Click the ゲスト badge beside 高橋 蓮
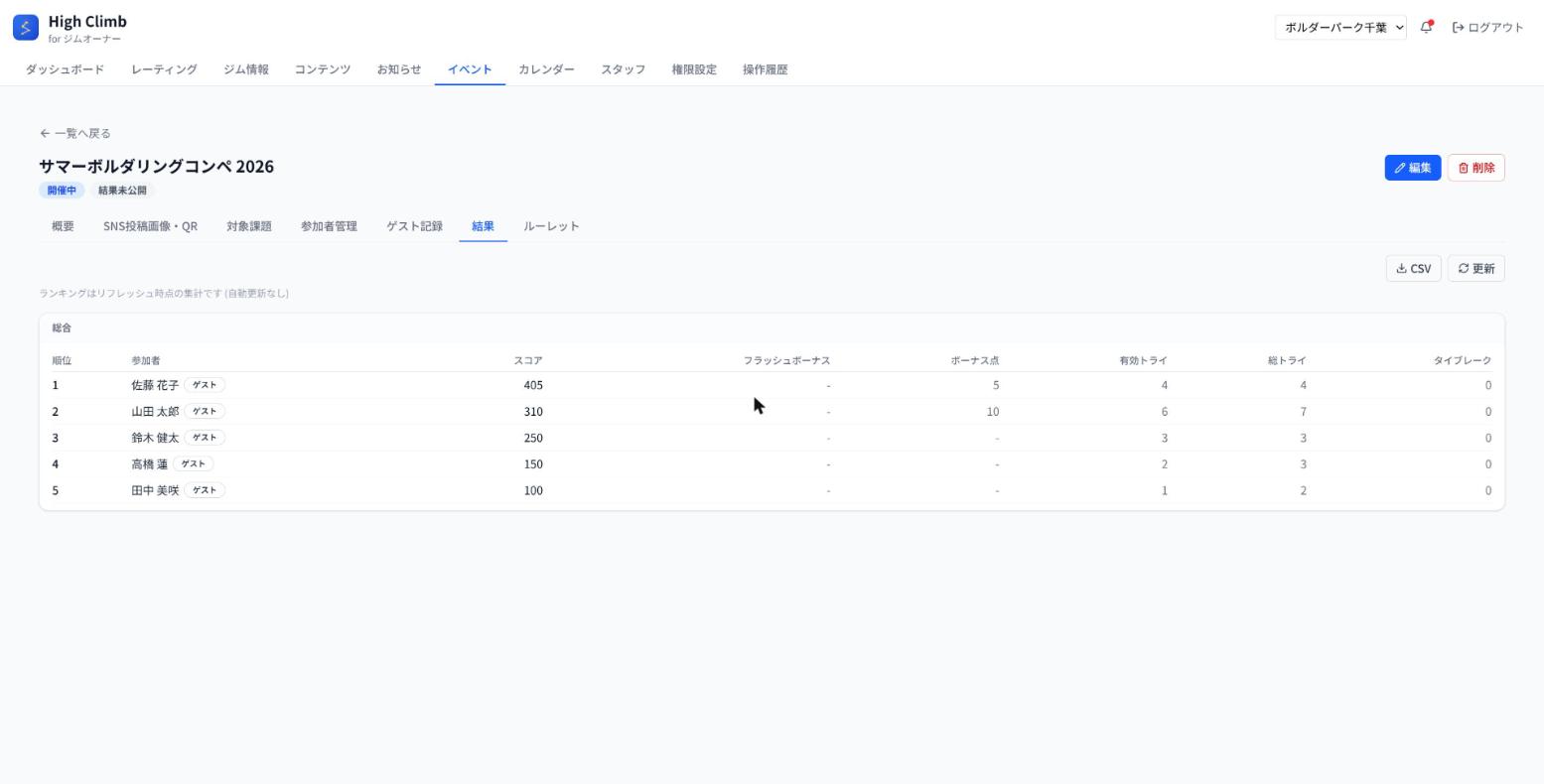This screenshot has width=1544, height=784. click(x=193, y=464)
